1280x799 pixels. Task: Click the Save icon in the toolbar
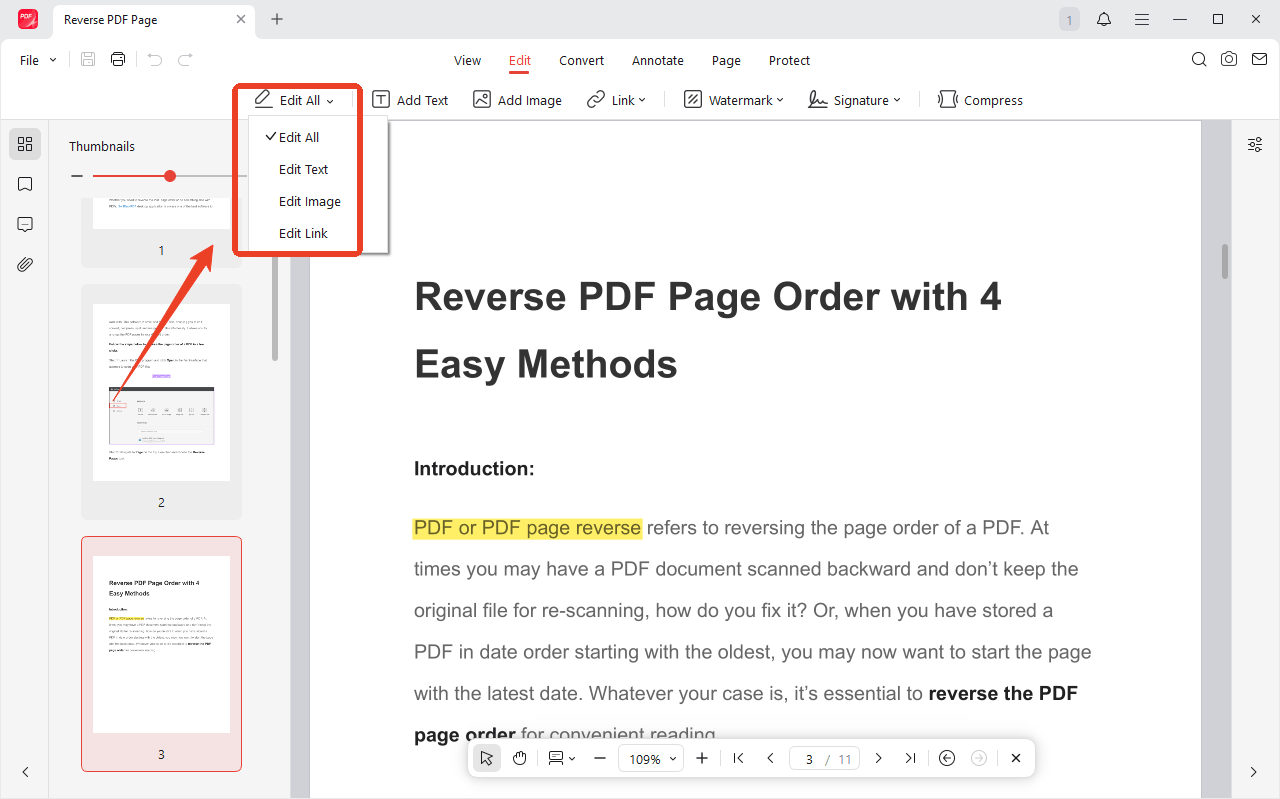point(88,60)
